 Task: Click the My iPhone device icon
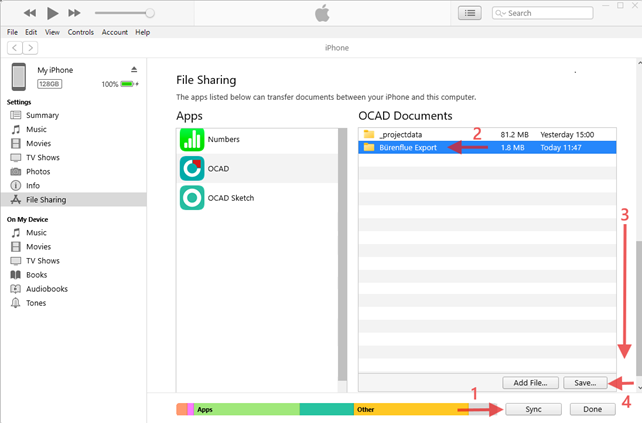pos(18,77)
